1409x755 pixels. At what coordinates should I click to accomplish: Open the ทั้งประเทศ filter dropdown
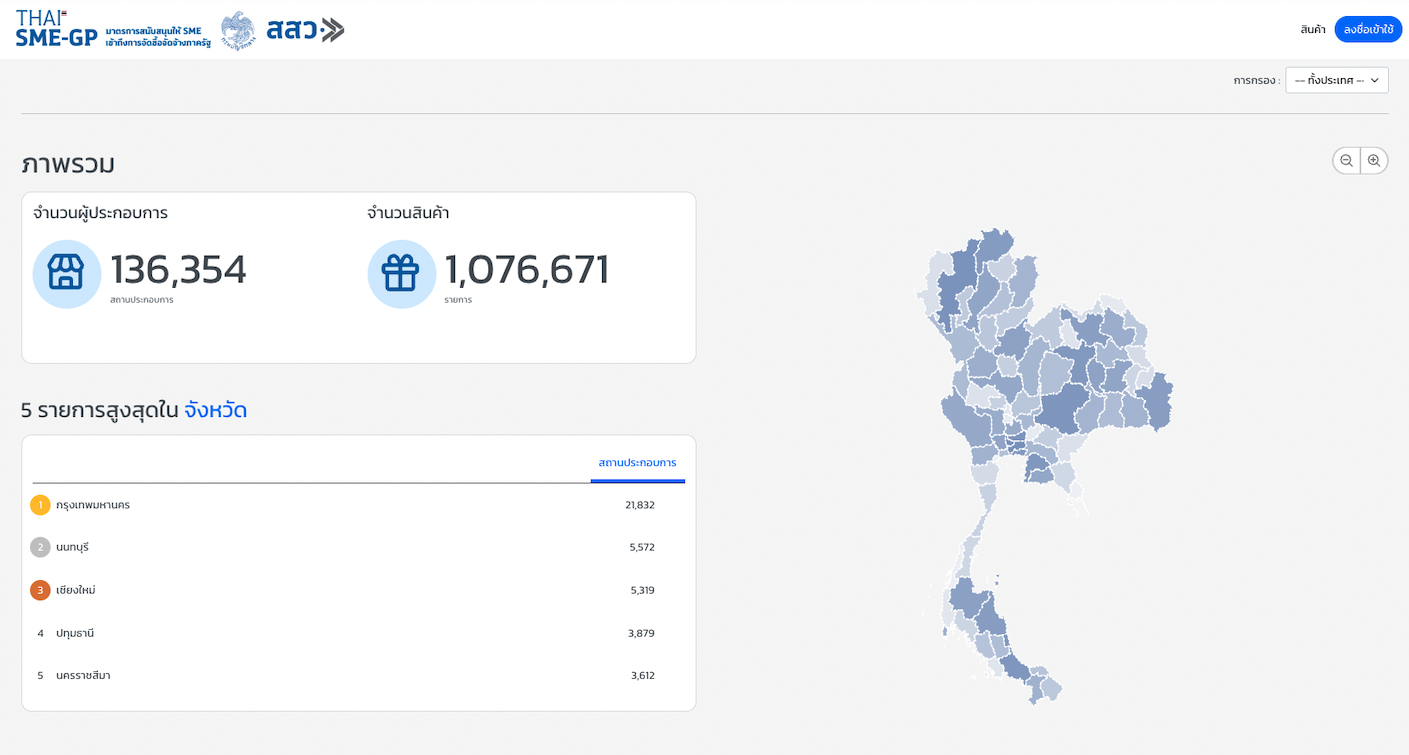point(1336,80)
